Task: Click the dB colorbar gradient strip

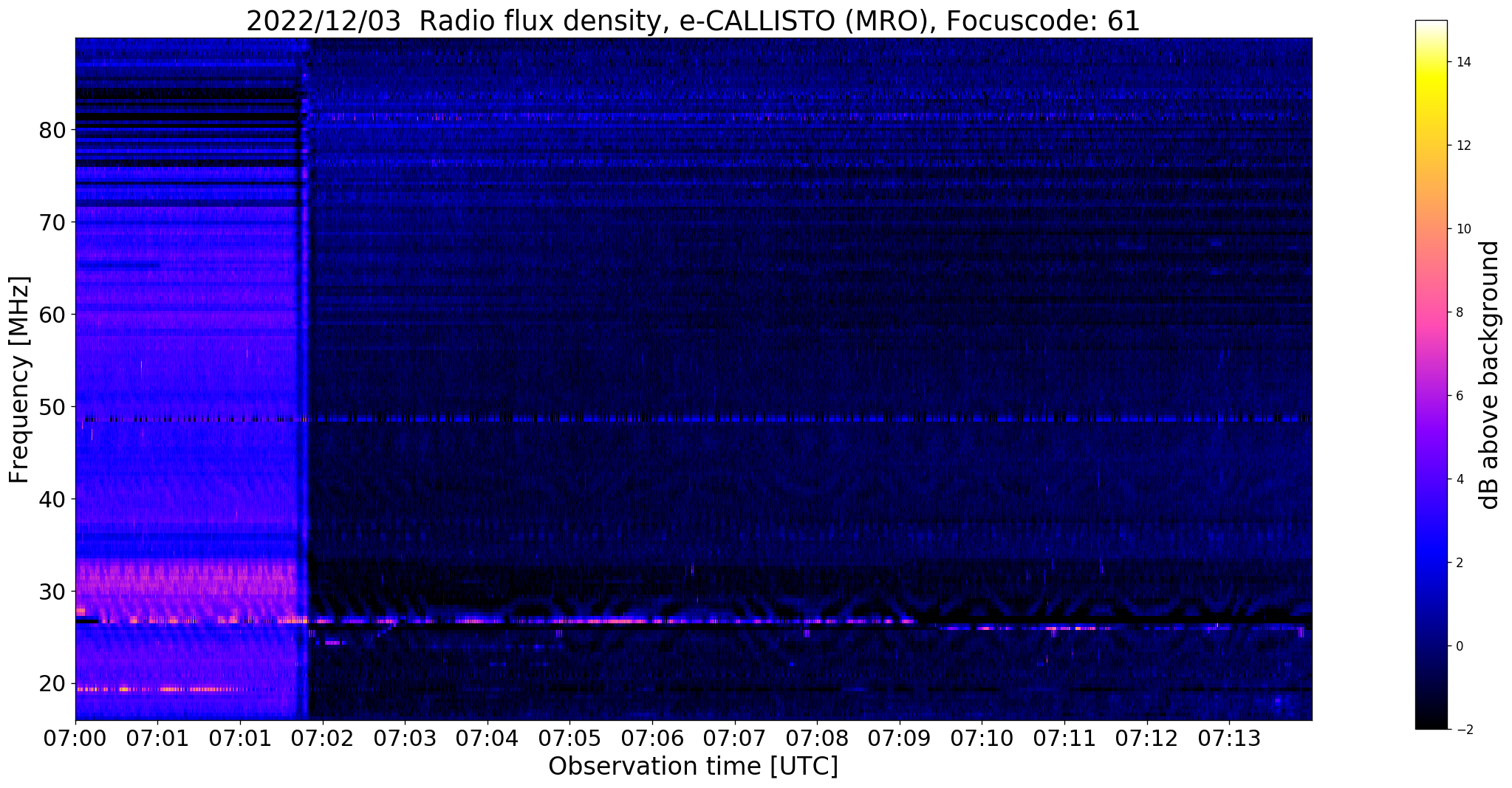Action: click(1431, 374)
